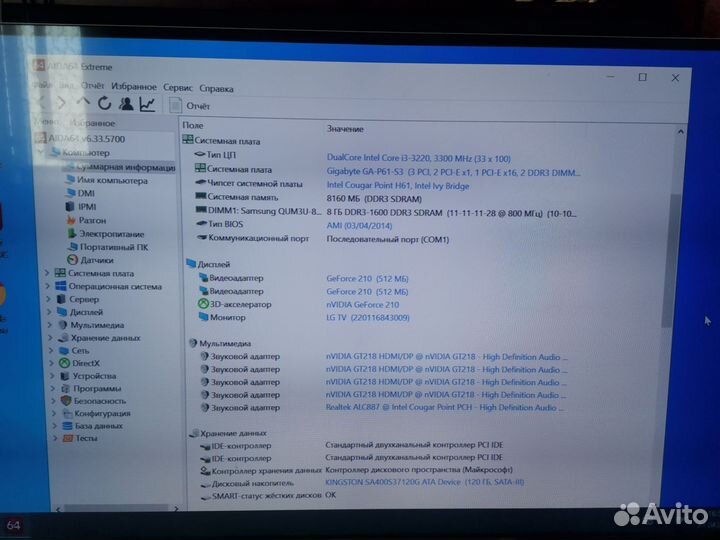
Task: Click the 3D-акселератор row icon
Action: tap(203, 304)
